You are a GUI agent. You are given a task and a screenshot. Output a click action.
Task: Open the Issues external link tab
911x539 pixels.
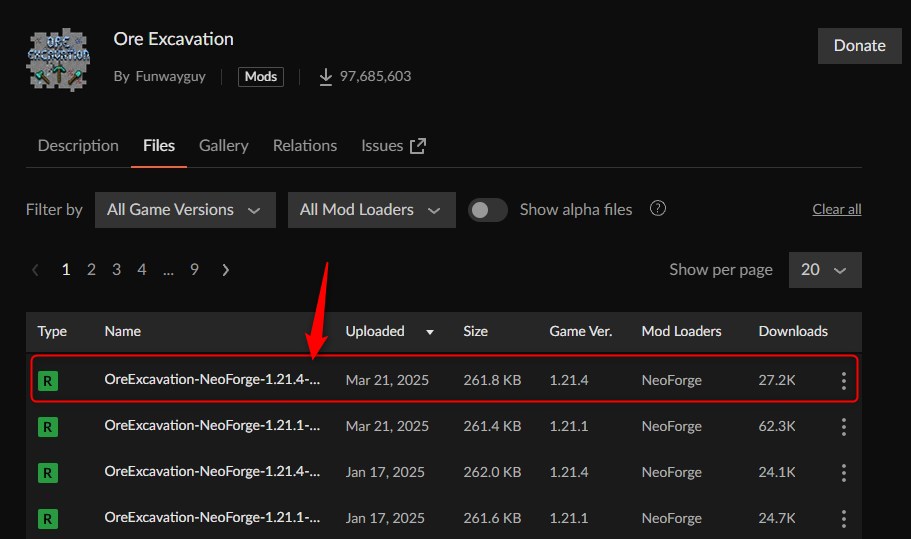393,146
